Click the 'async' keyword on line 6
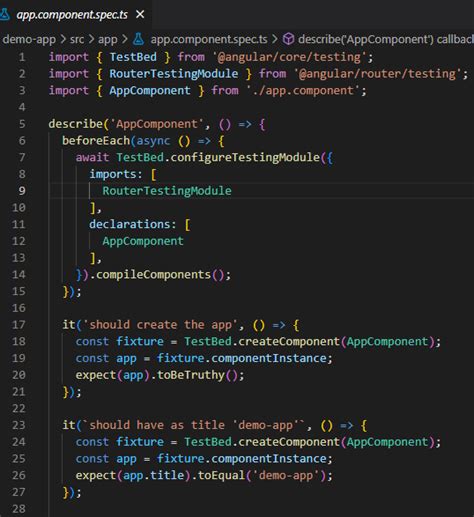 pyautogui.click(x=153, y=141)
